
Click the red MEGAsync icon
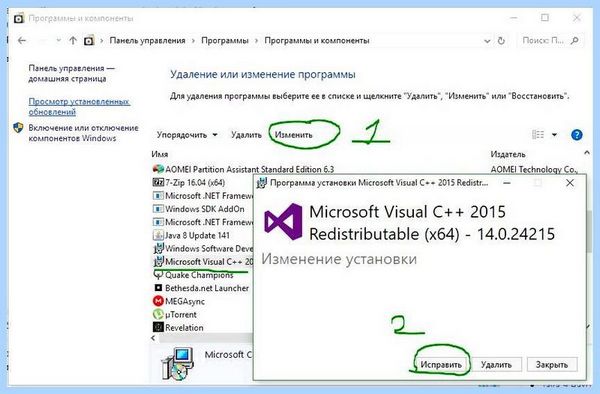[158, 301]
